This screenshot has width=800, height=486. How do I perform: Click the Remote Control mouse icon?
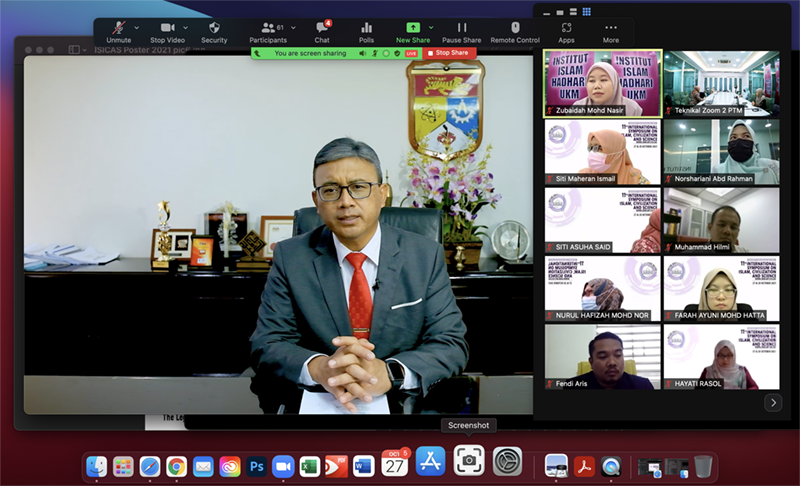click(515, 28)
